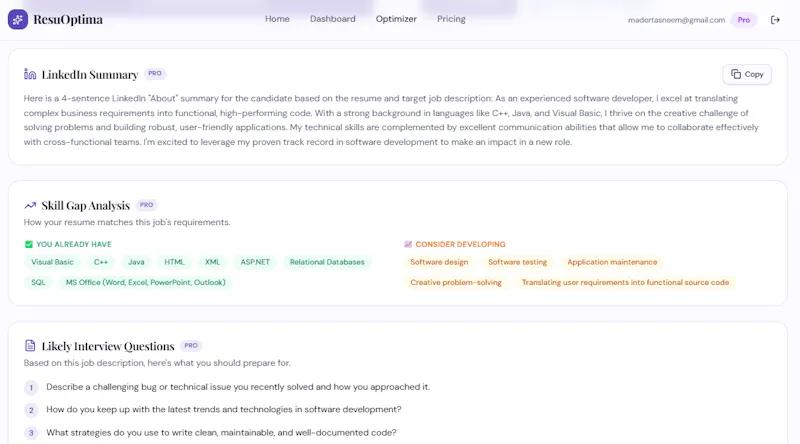The width and height of the screenshot is (800, 444).
Task: Click the number 1 question badge
Action: coord(31,387)
